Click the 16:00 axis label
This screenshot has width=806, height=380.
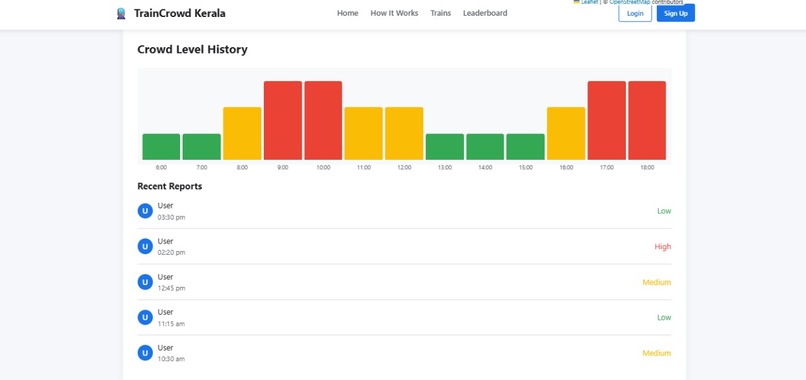(566, 168)
